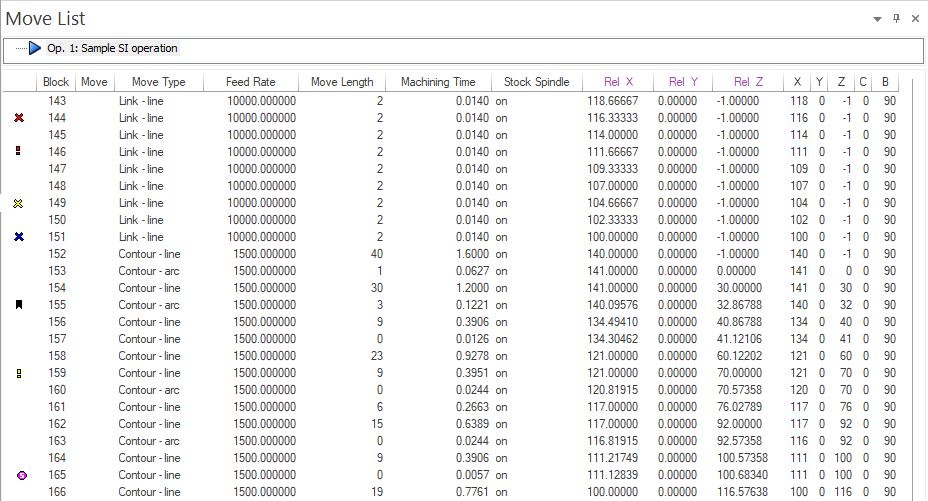Select the black bookmark icon on block 155

pos(19,305)
